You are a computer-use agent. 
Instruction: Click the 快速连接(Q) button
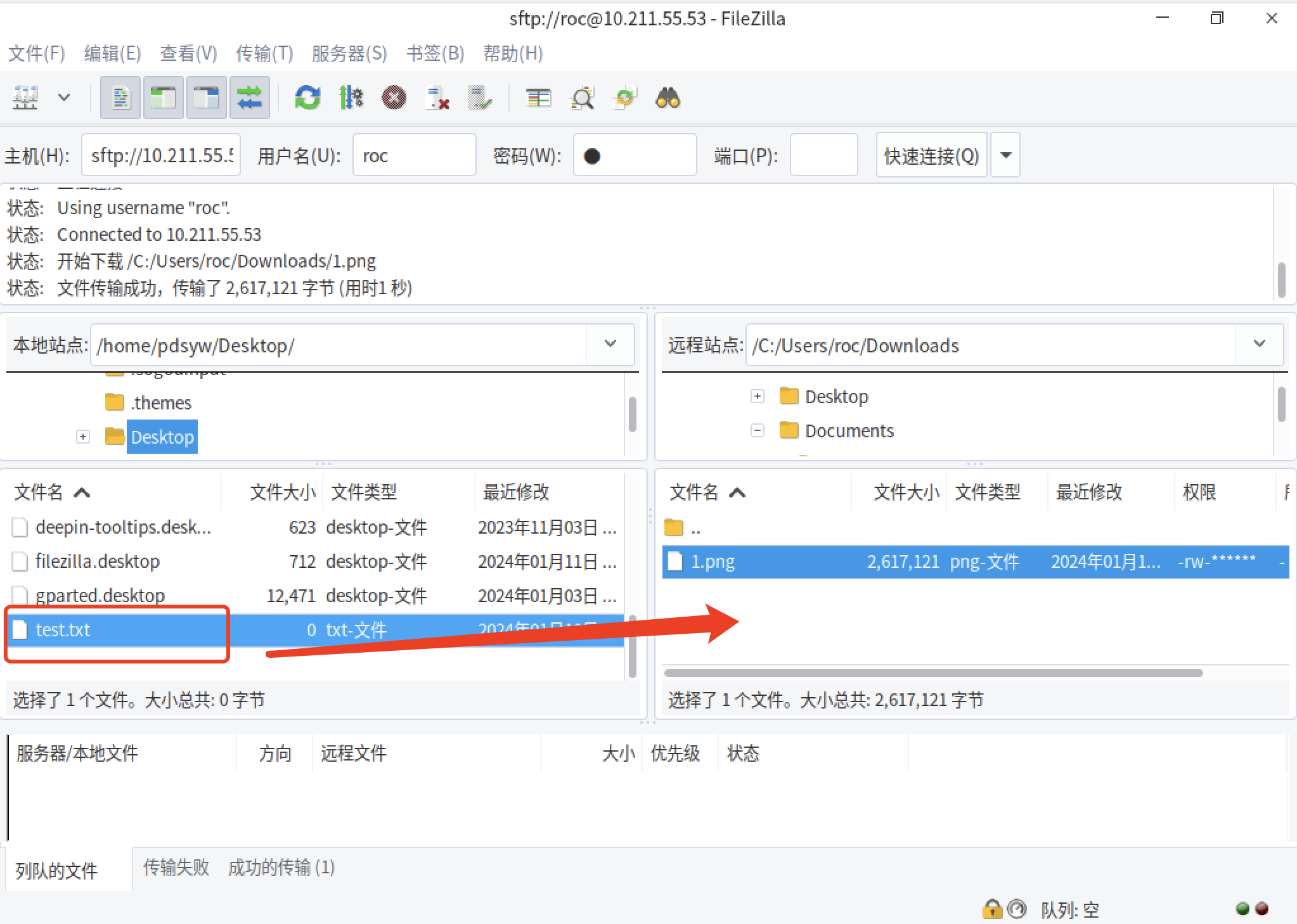931,155
